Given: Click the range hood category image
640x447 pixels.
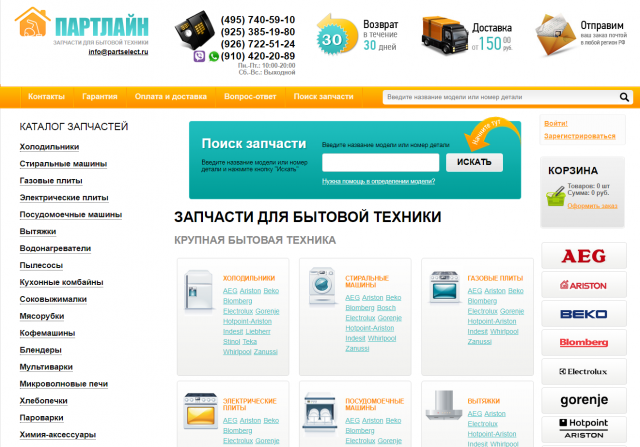Looking at the screenshot, I should [x=444, y=405].
